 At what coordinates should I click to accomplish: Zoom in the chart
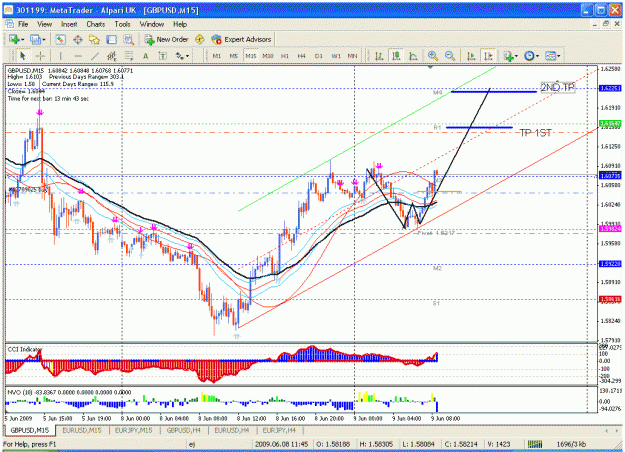click(432, 56)
